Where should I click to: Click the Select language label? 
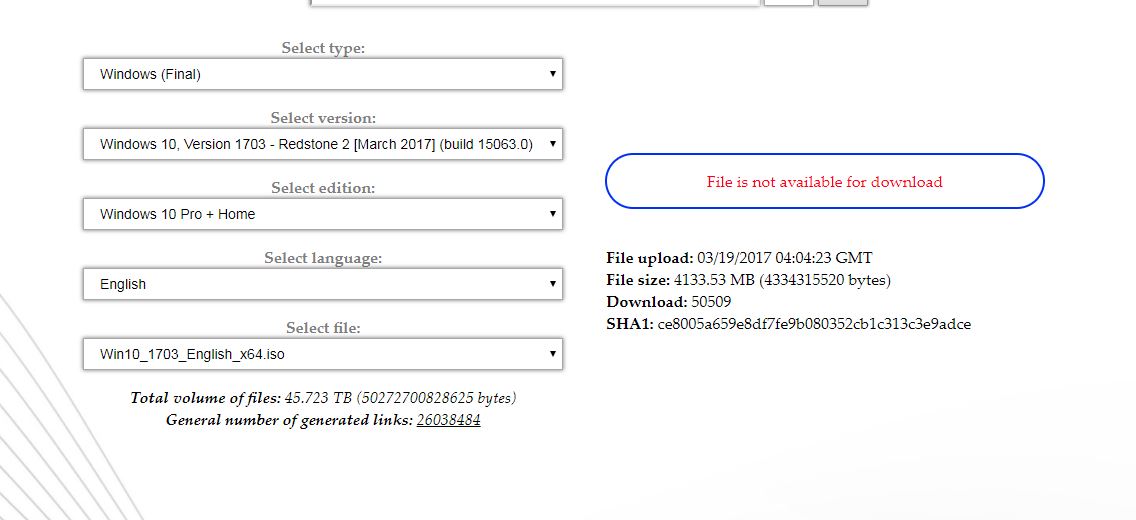click(x=323, y=258)
